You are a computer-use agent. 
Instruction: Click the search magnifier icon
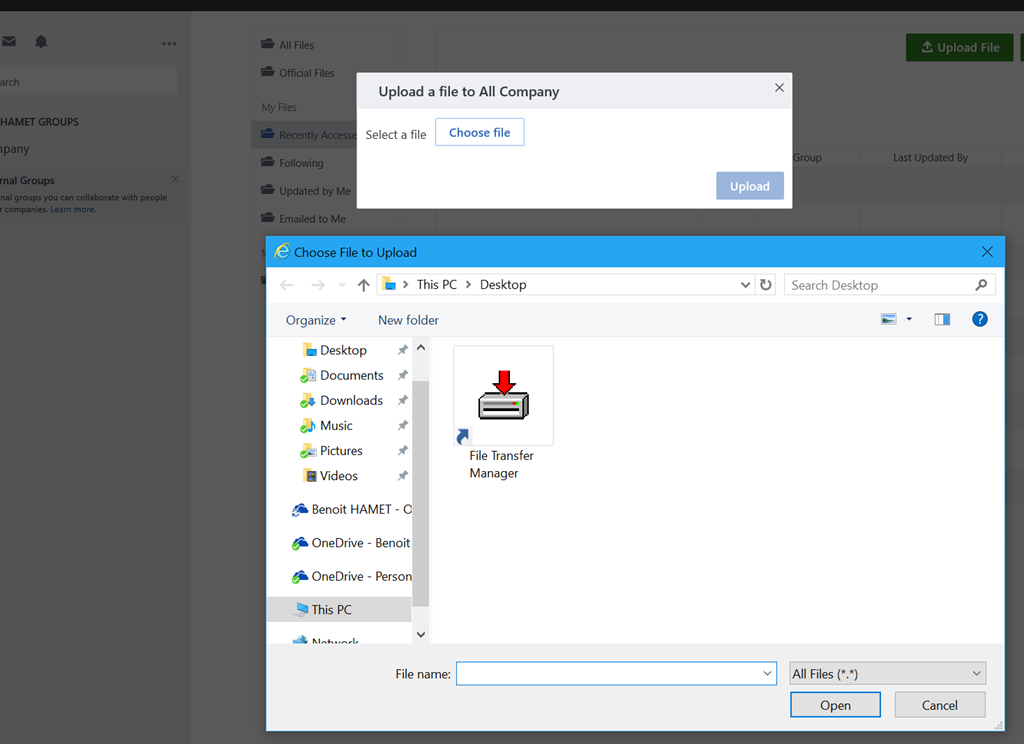(x=981, y=285)
